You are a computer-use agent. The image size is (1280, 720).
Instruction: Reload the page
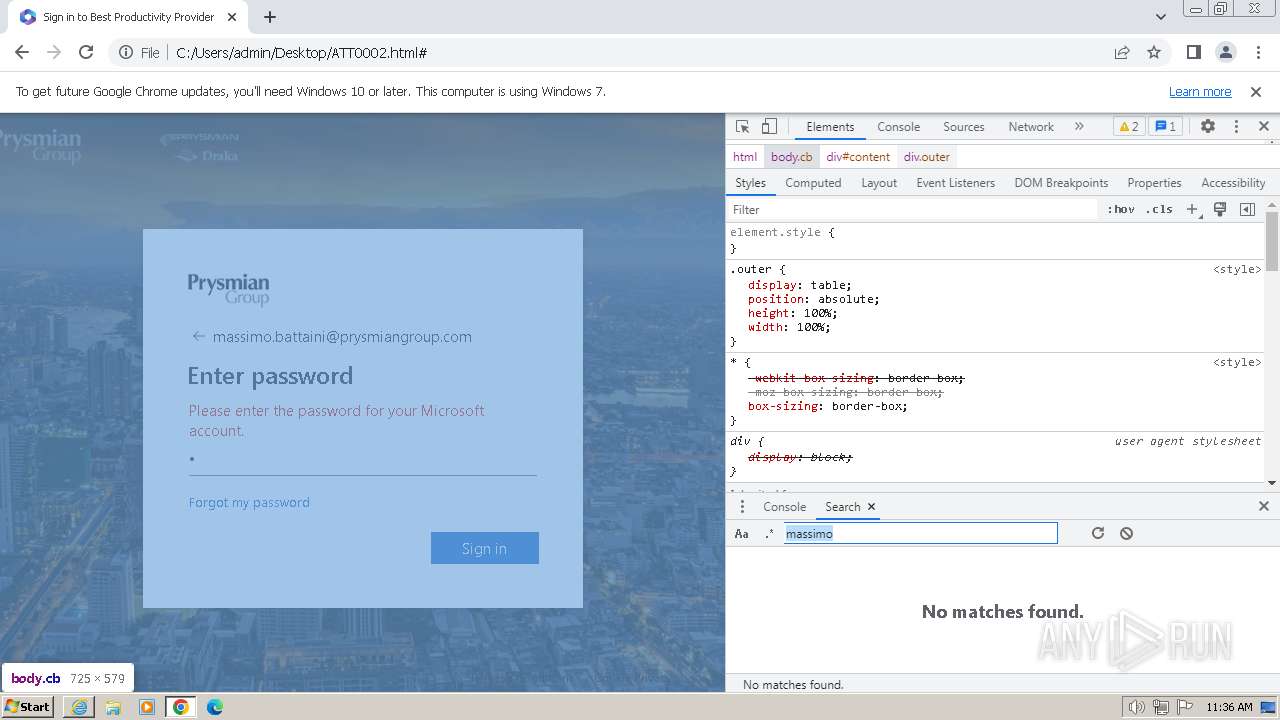(86, 52)
